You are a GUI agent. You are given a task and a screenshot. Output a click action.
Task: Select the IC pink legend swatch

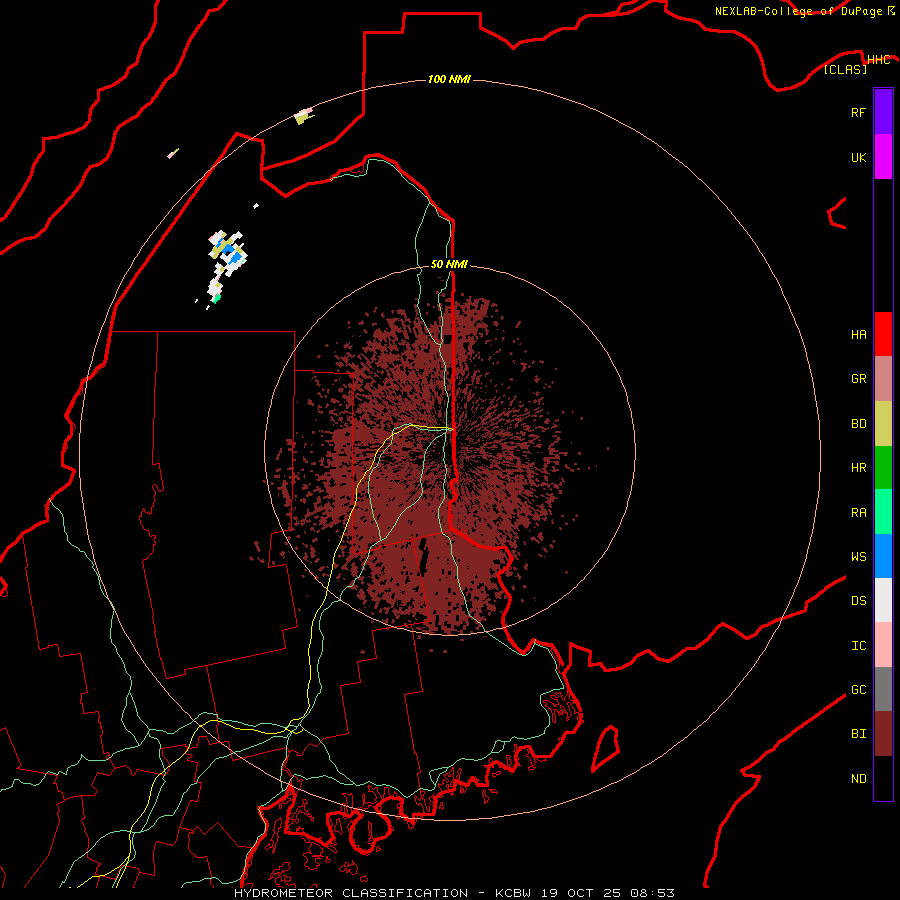click(x=883, y=645)
